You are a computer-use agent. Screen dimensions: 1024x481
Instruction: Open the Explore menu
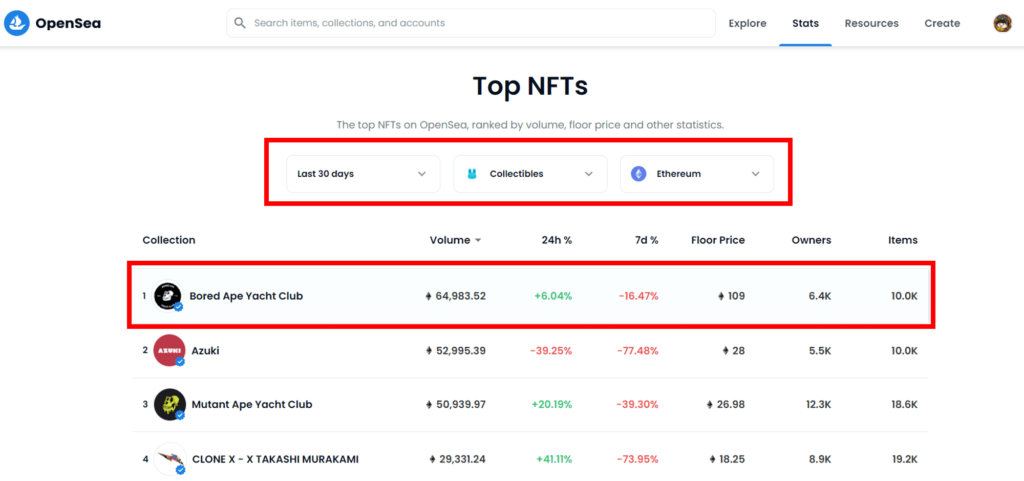click(747, 23)
